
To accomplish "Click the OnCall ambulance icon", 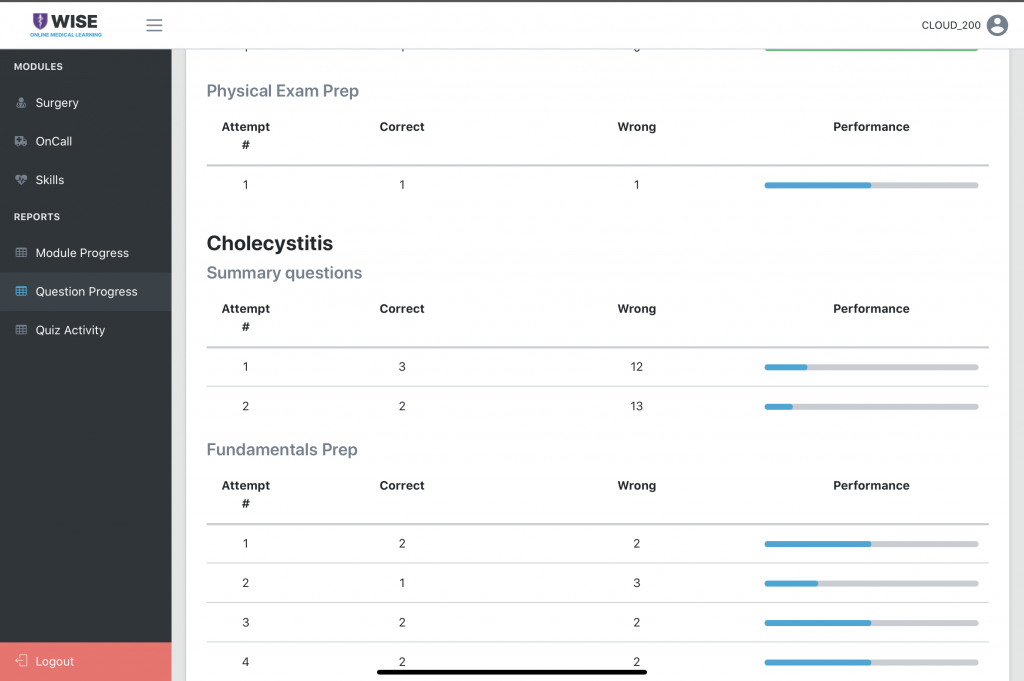I will pos(21,141).
